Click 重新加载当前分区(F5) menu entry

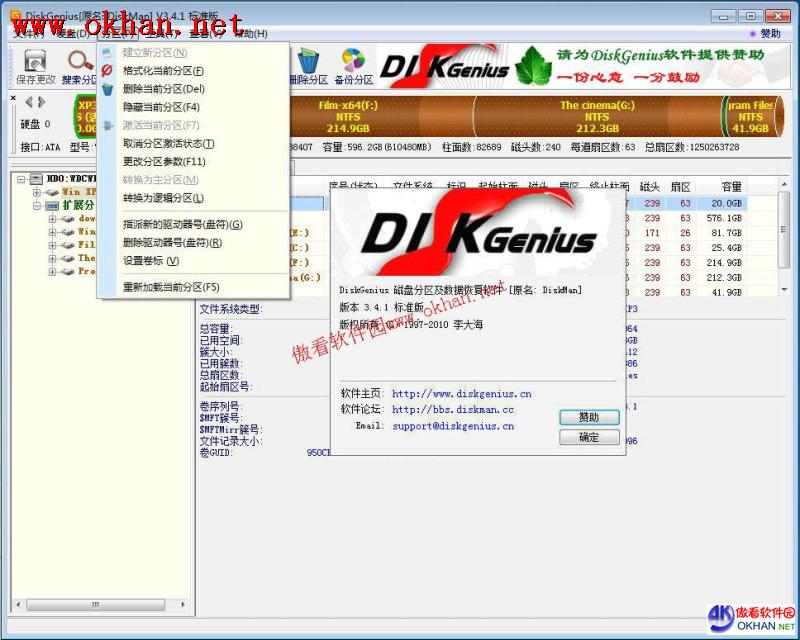(x=193, y=288)
